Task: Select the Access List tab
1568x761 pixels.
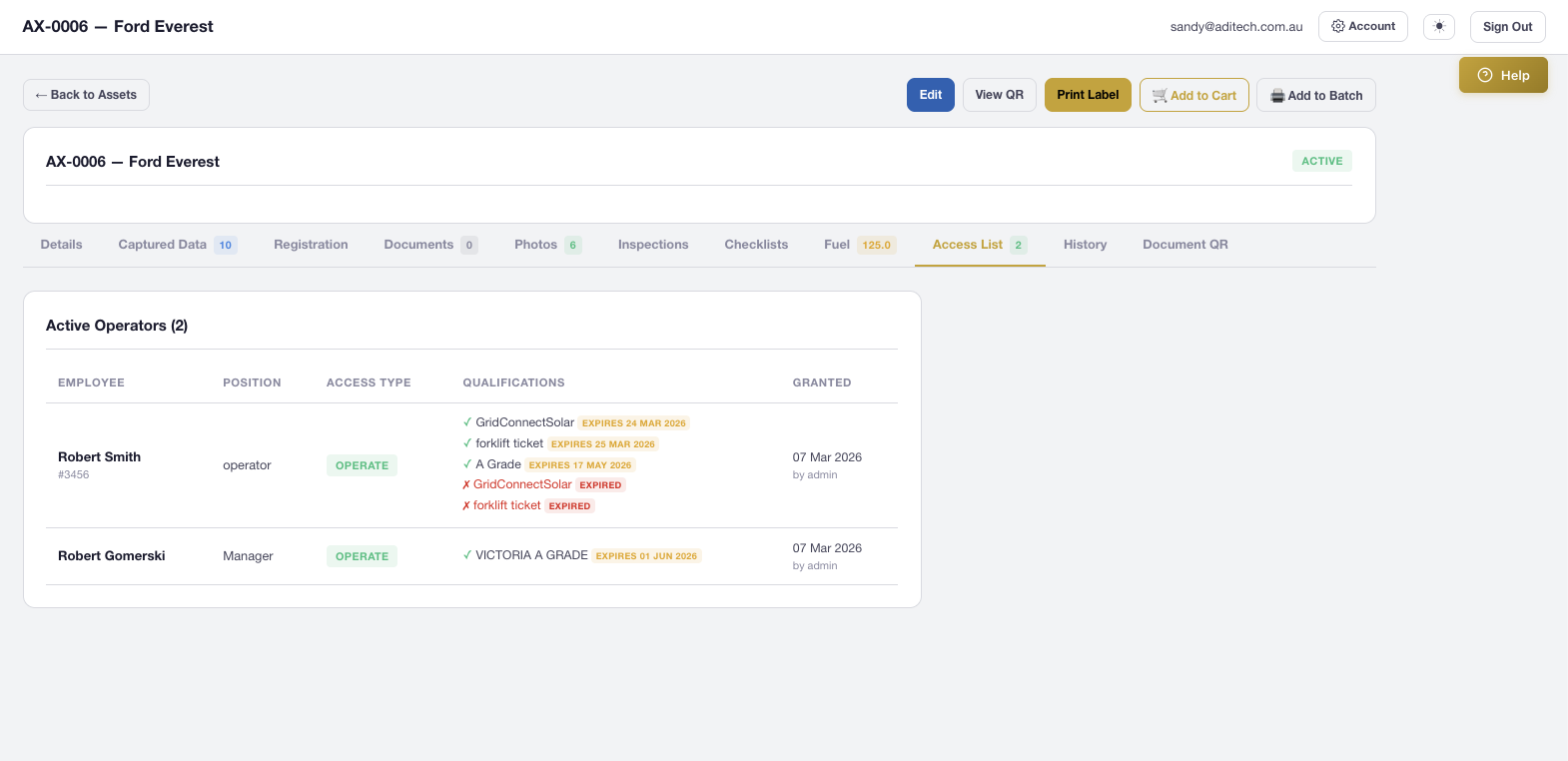Action: point(980,245)
